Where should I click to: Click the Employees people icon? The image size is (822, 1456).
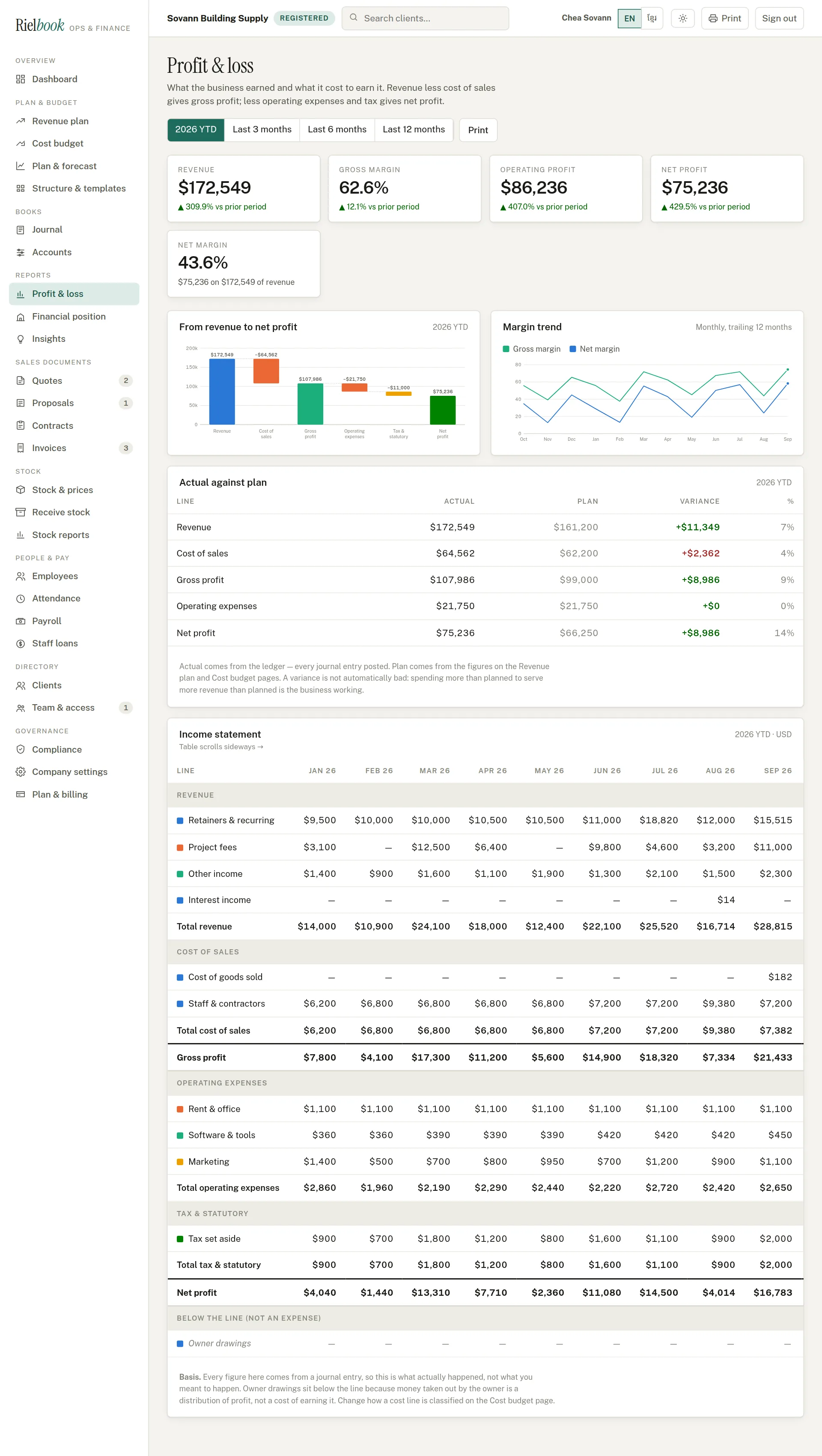[x=21, y=576]
